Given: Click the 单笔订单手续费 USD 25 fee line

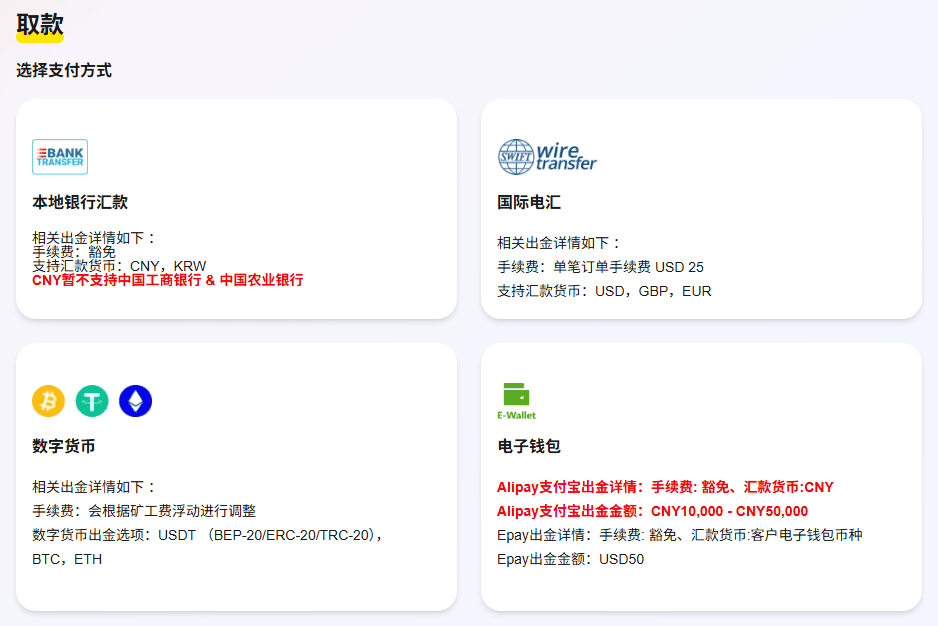Looking at the screenshot, I should point(600,267).
